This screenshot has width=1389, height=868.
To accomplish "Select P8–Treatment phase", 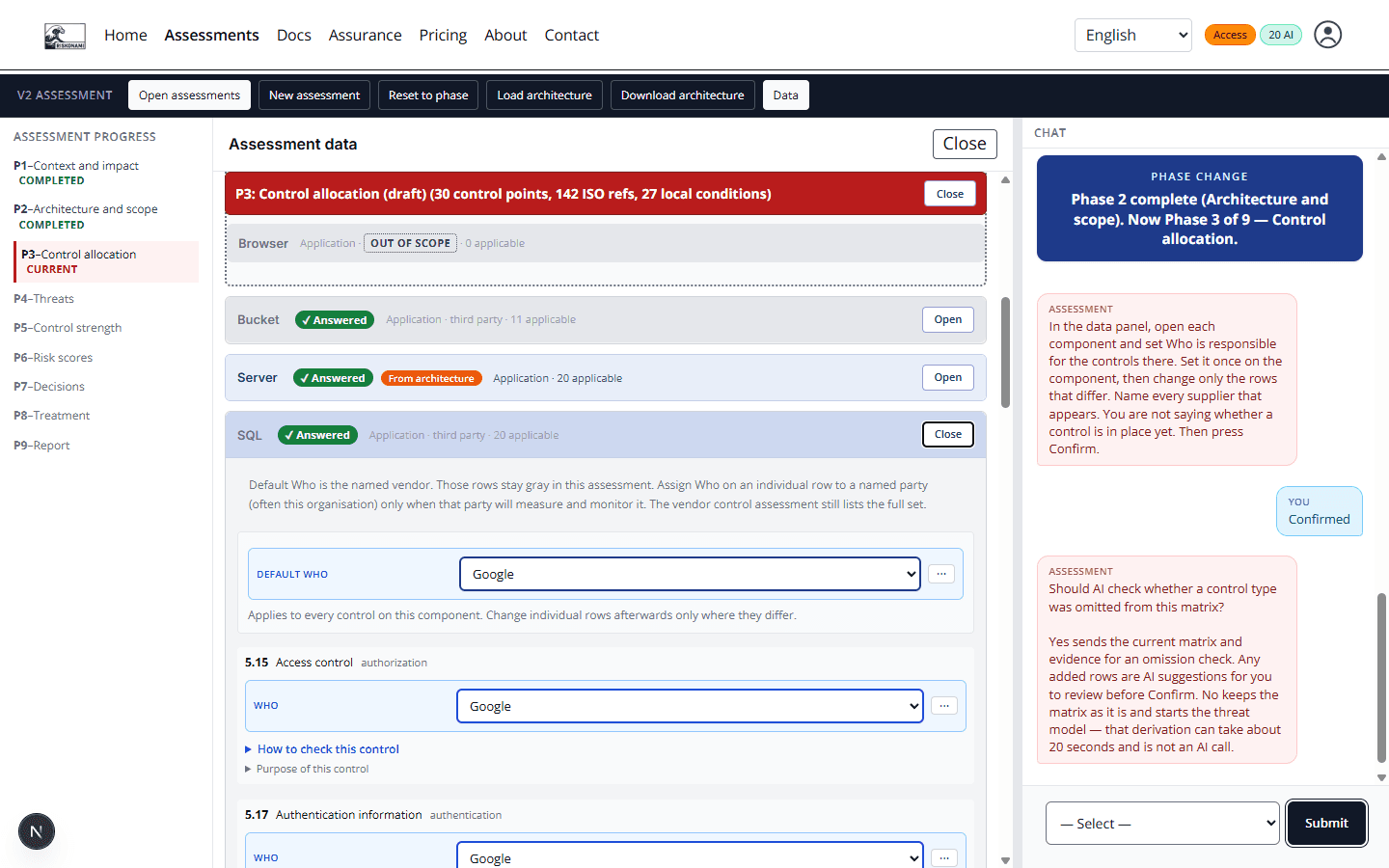I will (x=51, y=416).
